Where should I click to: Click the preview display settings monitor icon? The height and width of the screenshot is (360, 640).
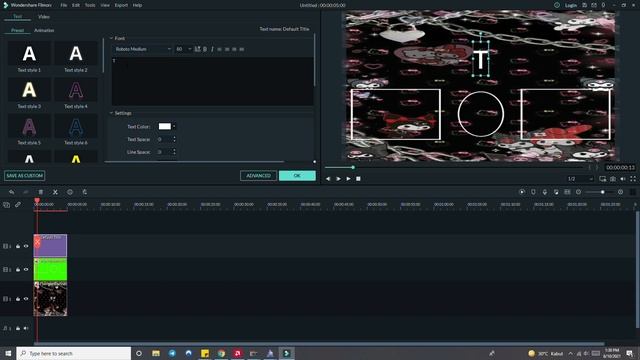point(602,179)
